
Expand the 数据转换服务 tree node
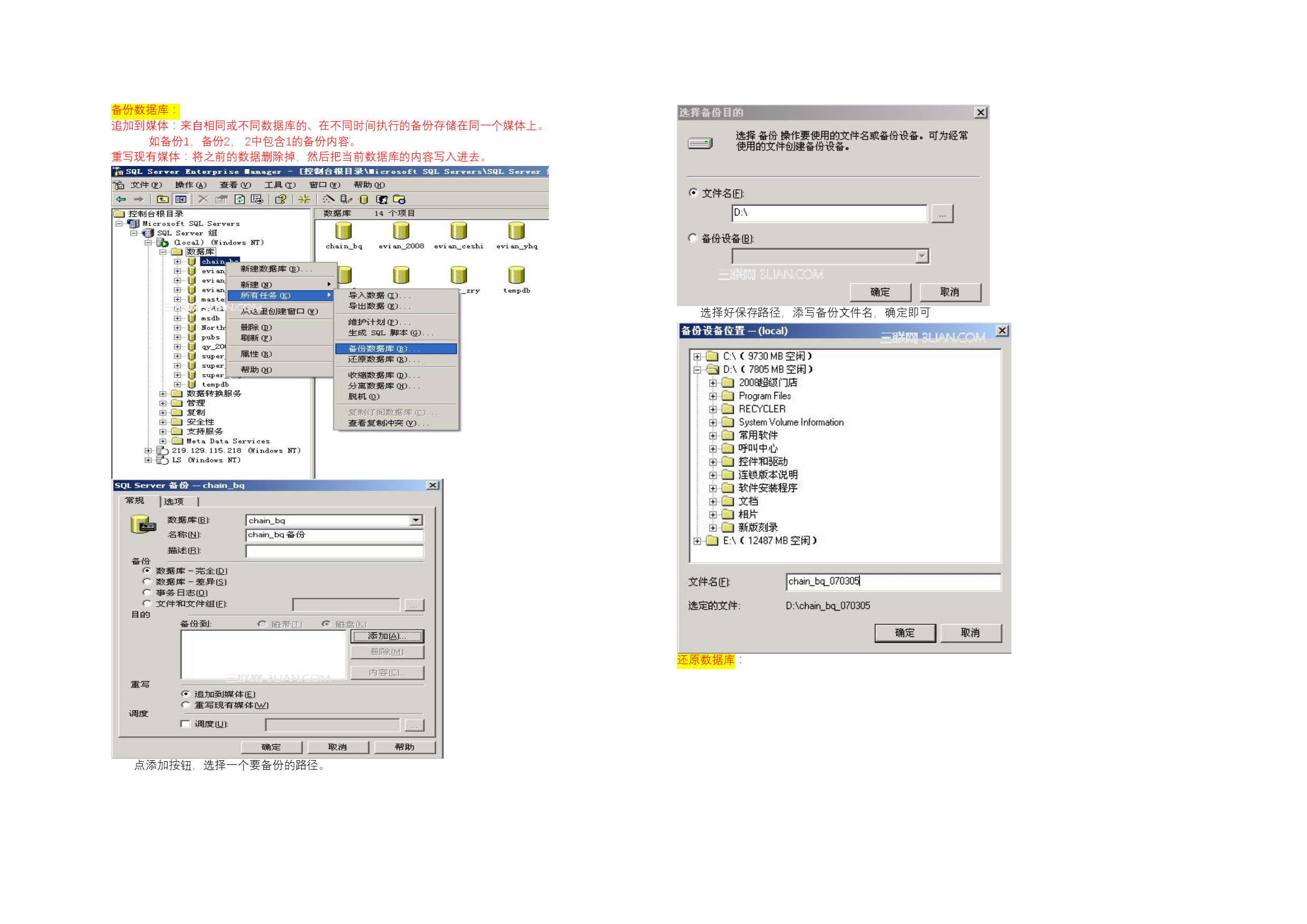tap(163, 394)
